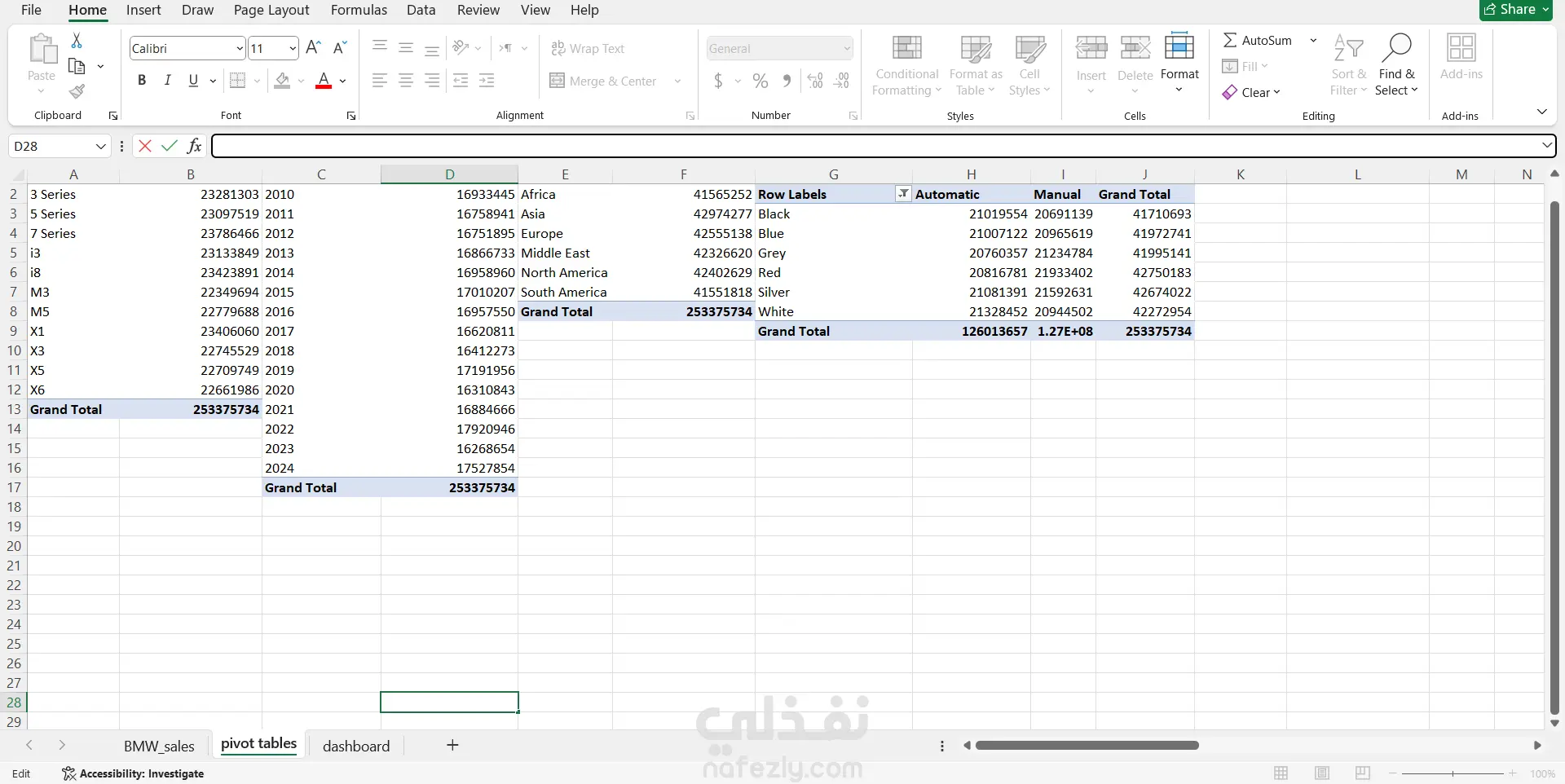Click the Comma Style icon
The height and width of the screenshot is (784, 1565).
(787, 81)
